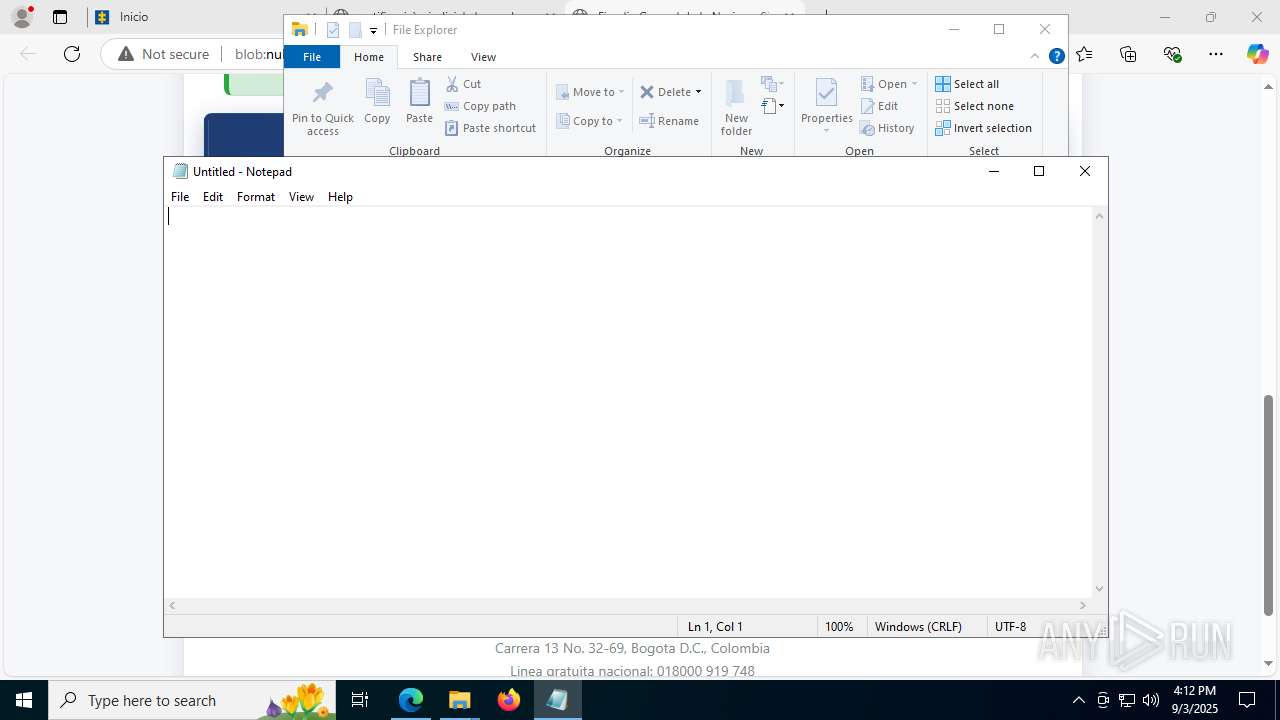Screen dimensions: 1280x720
Task: Open the Customize Quick Access Toolbar dropdown arrow
Action: [x=373, y=31]
